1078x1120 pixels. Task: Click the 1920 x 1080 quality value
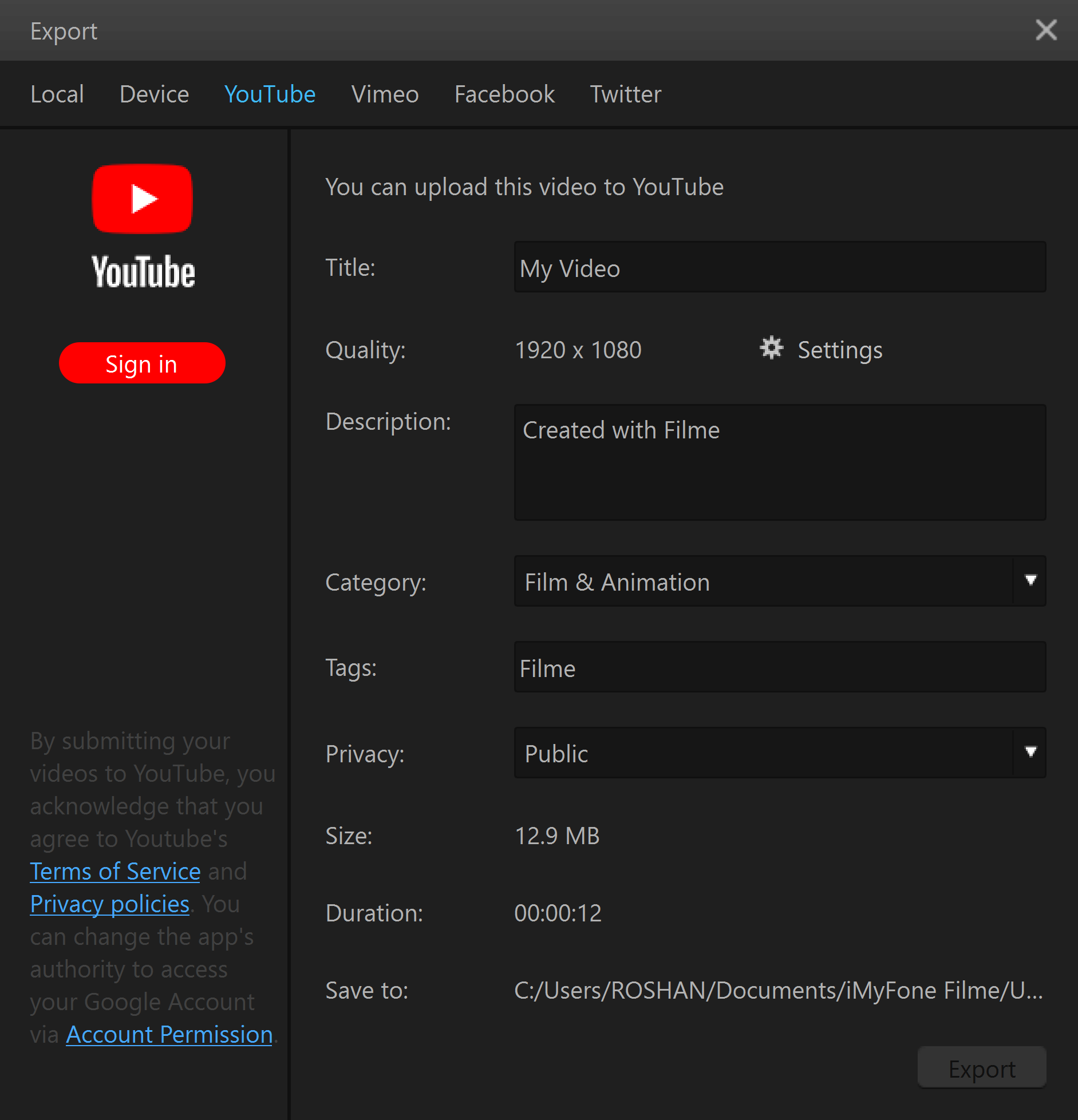click(x=578, y=350)
